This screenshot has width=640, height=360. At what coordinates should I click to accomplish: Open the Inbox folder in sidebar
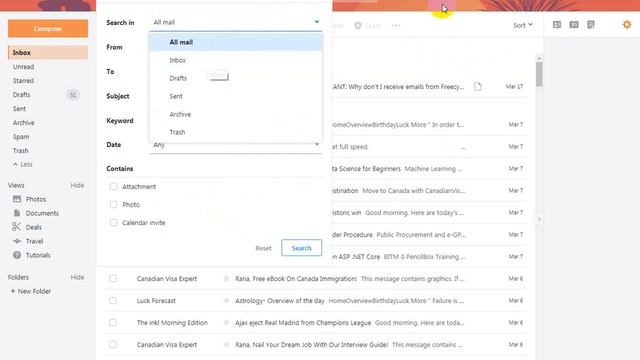click(48, 53)
